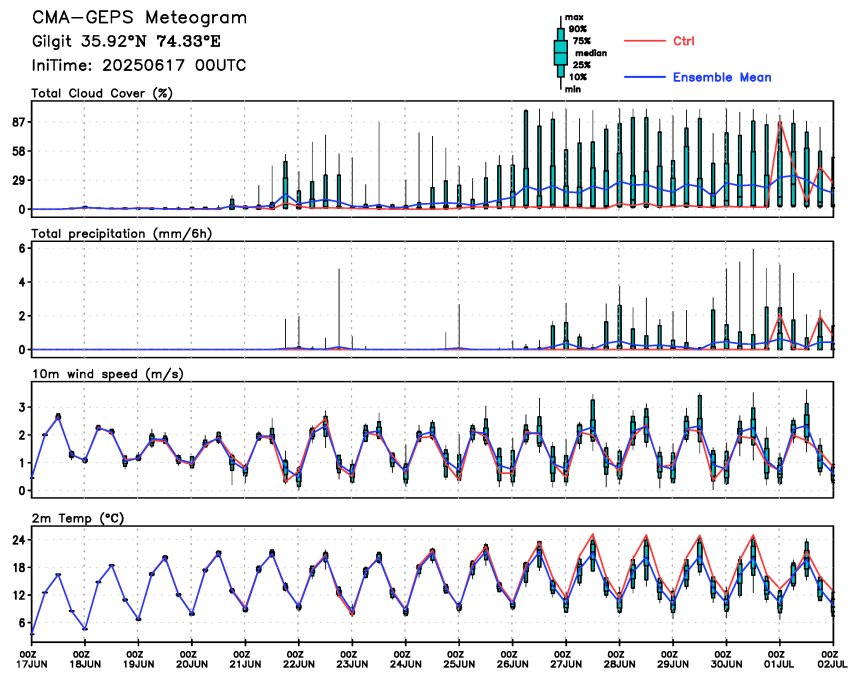The image size is (858, 680).
Task: Click the '00Z 19JUN' time axis label
Action: [x=139, y=659]
